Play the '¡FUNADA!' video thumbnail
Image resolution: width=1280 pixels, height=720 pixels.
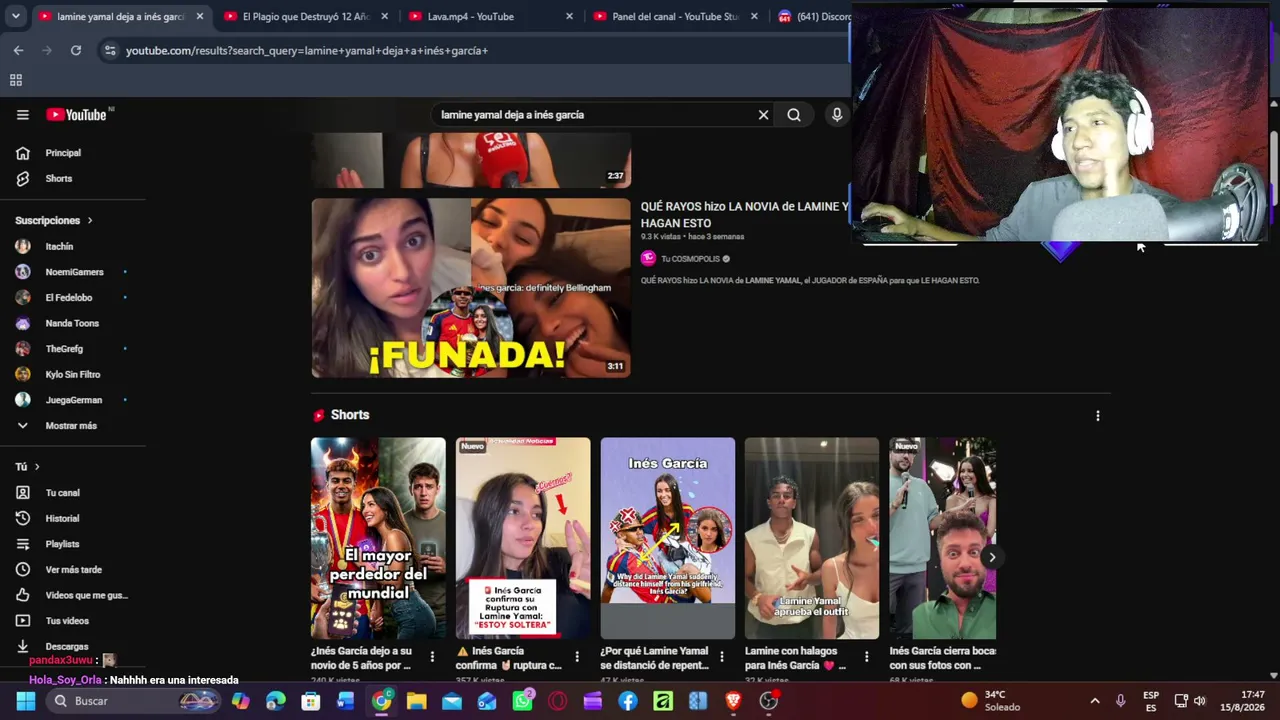471,288
